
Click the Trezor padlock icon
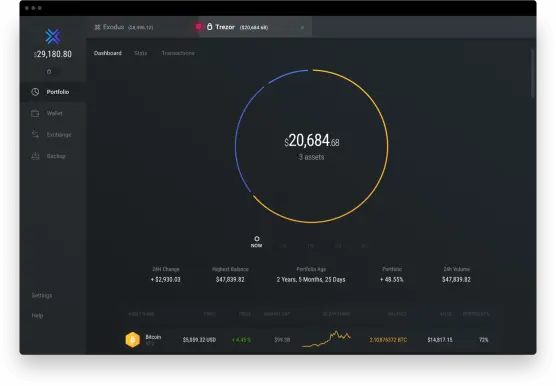pyautogui.click(x=210, y=27)
